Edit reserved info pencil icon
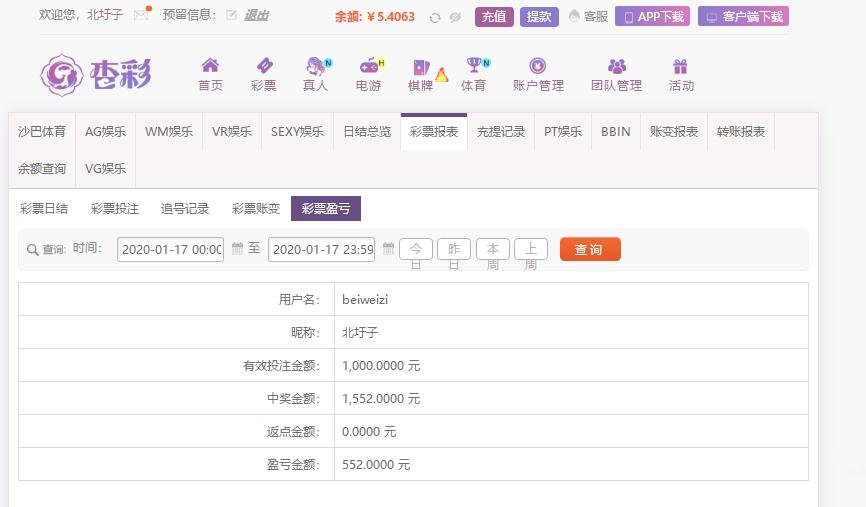The width and height of the screenshot is (866, 507). 231,15
